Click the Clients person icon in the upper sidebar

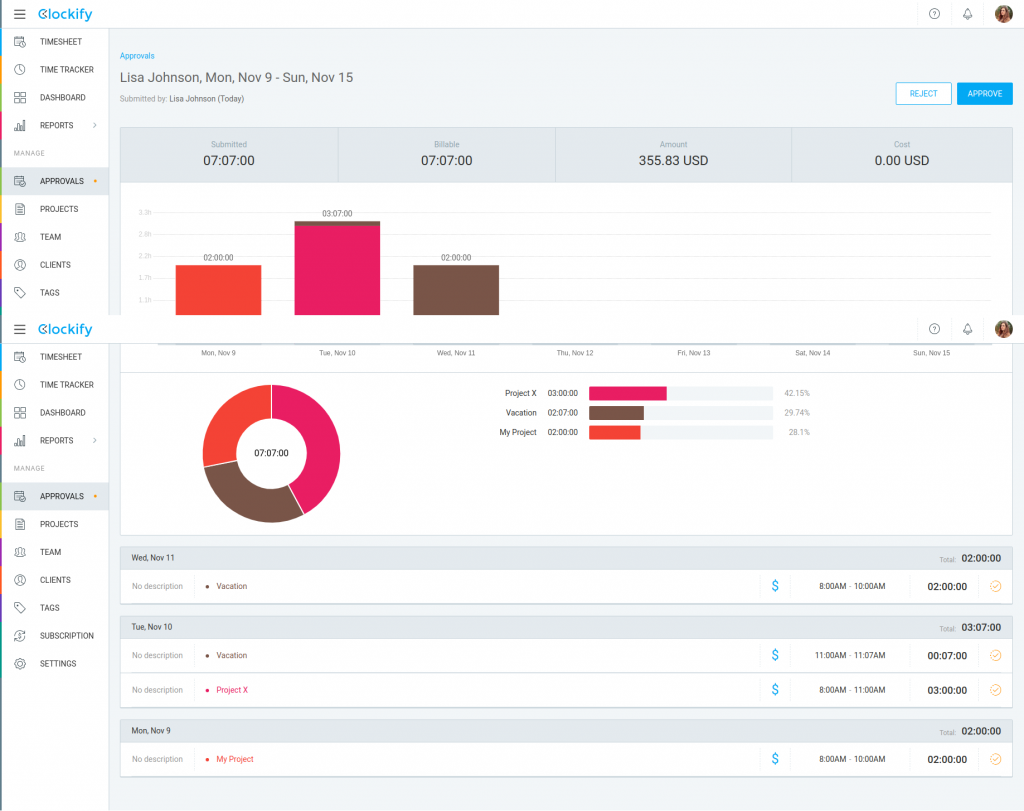tap(20, 264)
